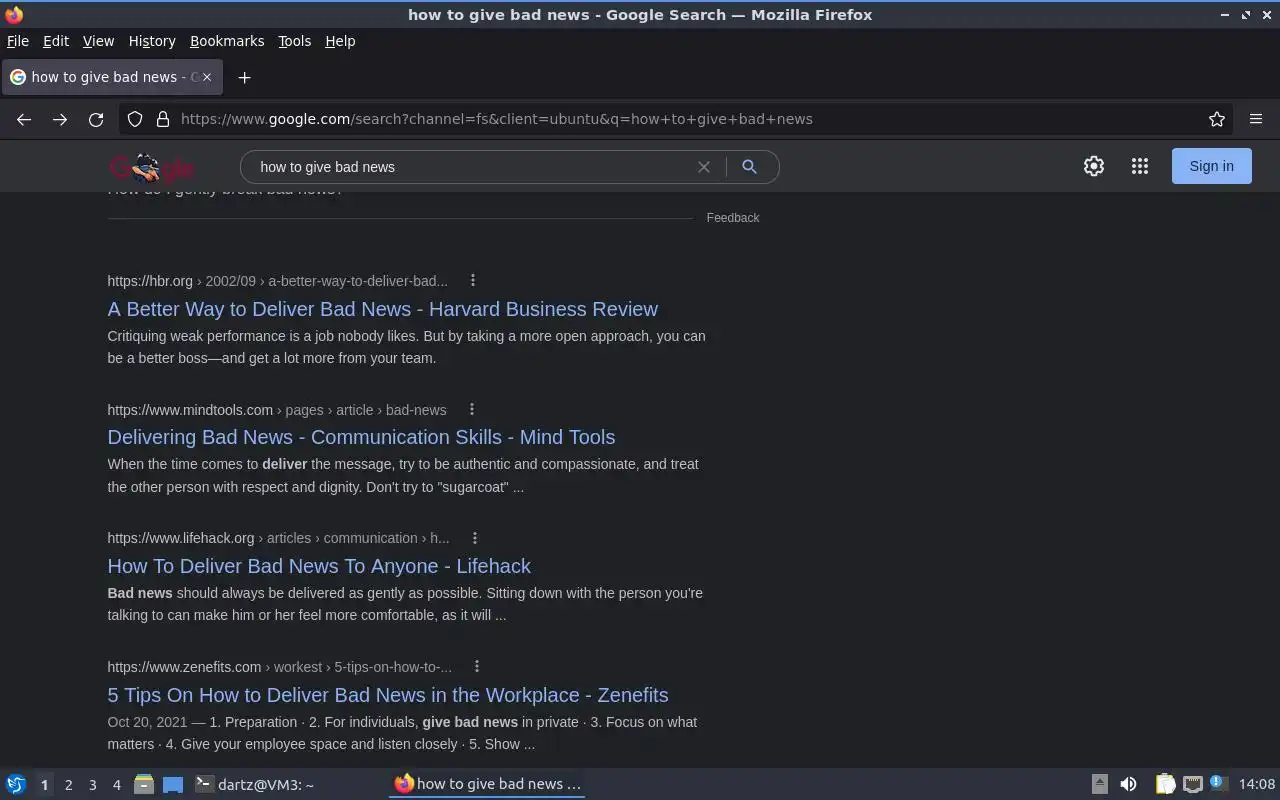
Task: Click the magnifier search button
Action: point(749,167)
